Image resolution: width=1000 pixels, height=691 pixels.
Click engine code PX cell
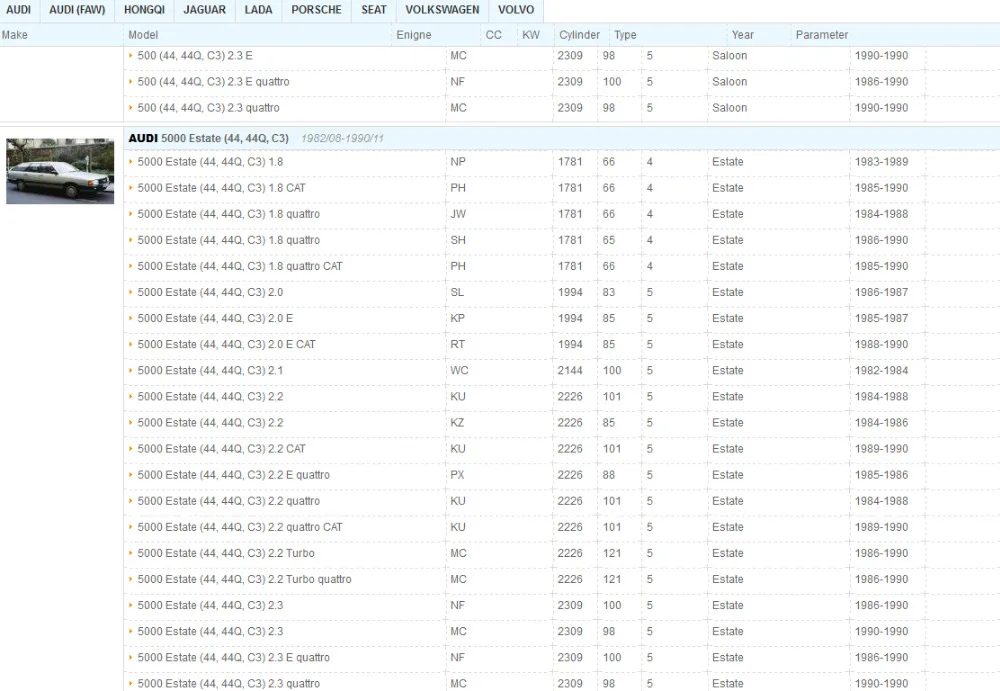point(457,475)
